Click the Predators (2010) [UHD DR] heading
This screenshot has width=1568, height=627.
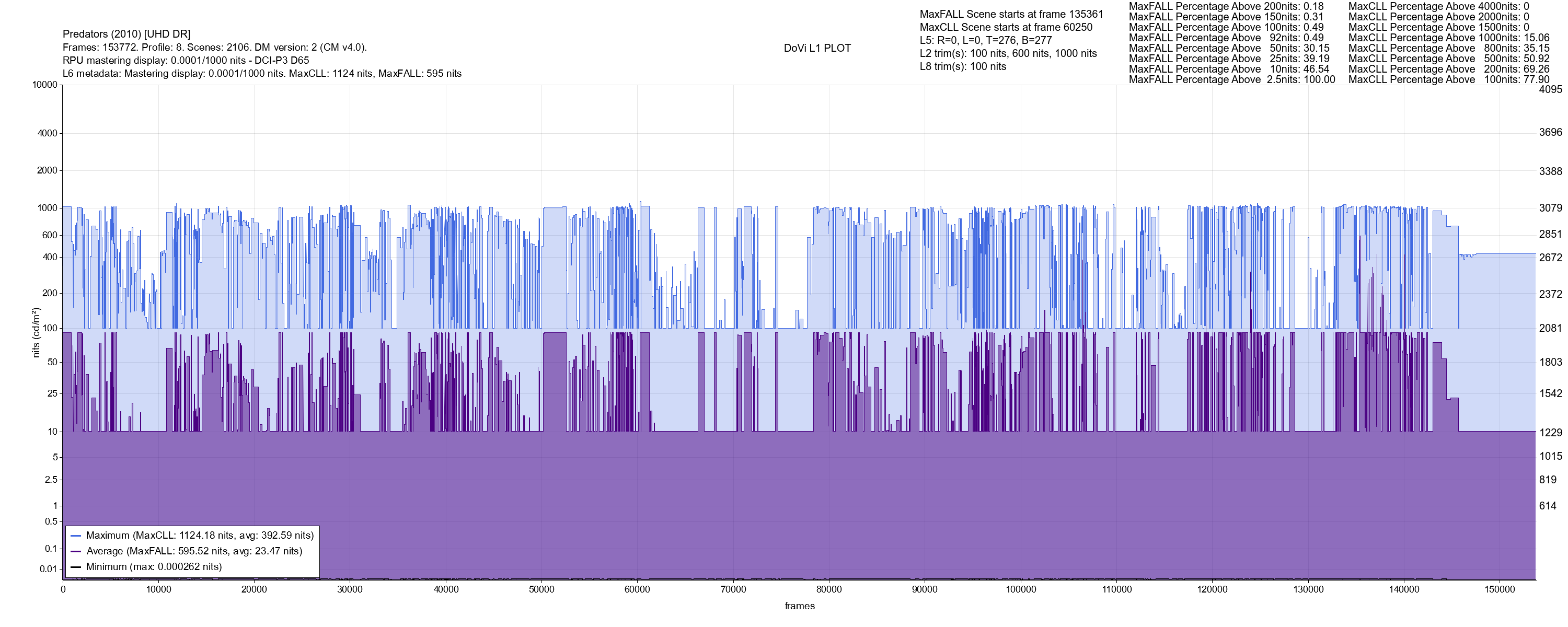click(x=126, y=34)
